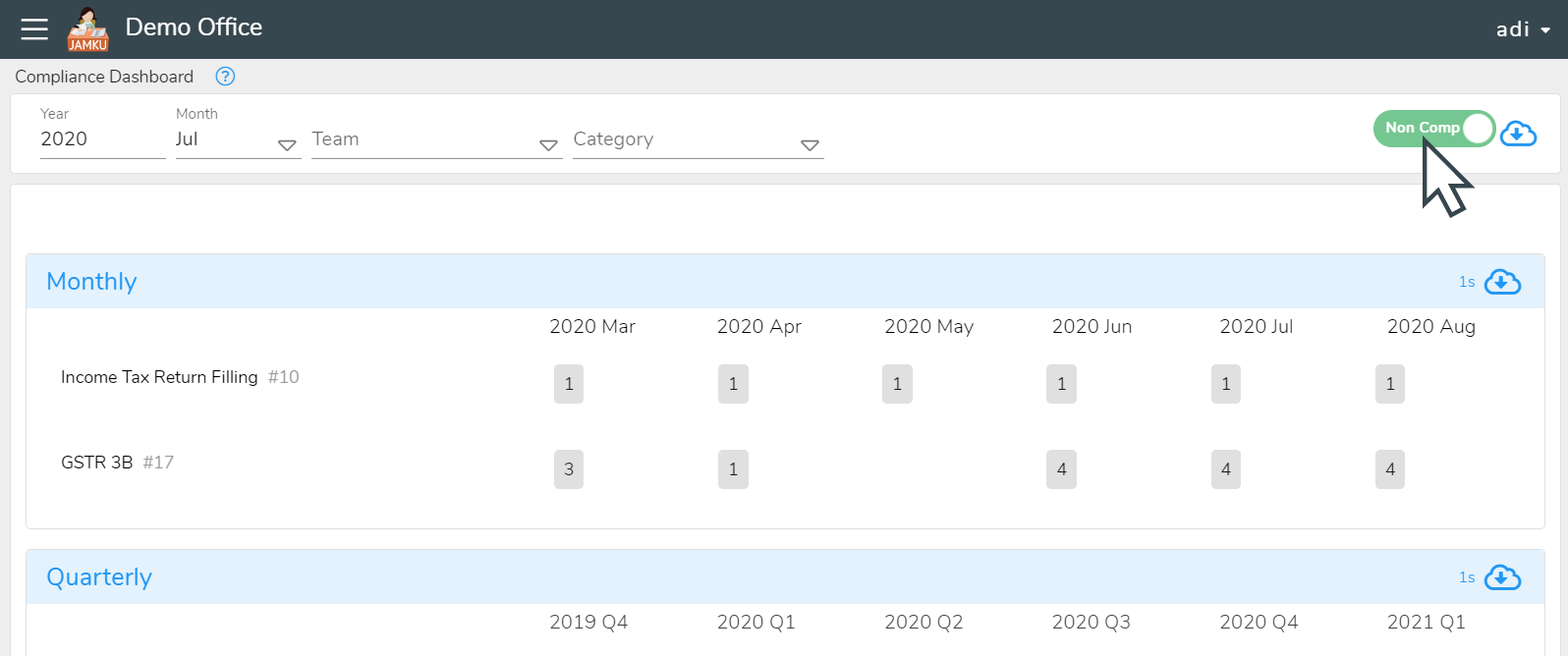The height and width of the screenshot is (656, 1568).
Task: Click the 2021 Q1 column header
Action: [x=1427, y=623]
